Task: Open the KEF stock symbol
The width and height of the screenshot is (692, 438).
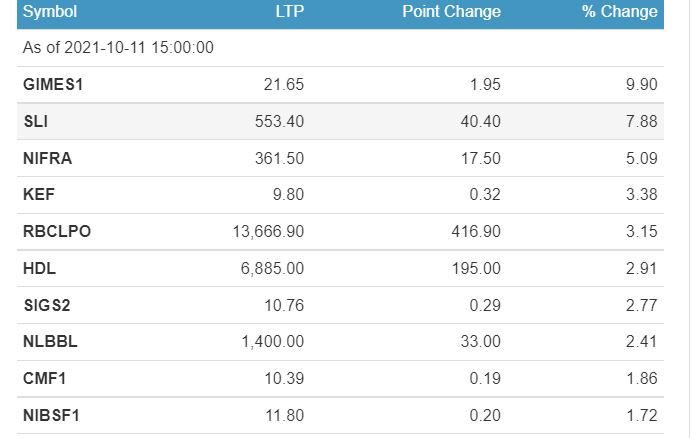Action: tap(39, 194)
